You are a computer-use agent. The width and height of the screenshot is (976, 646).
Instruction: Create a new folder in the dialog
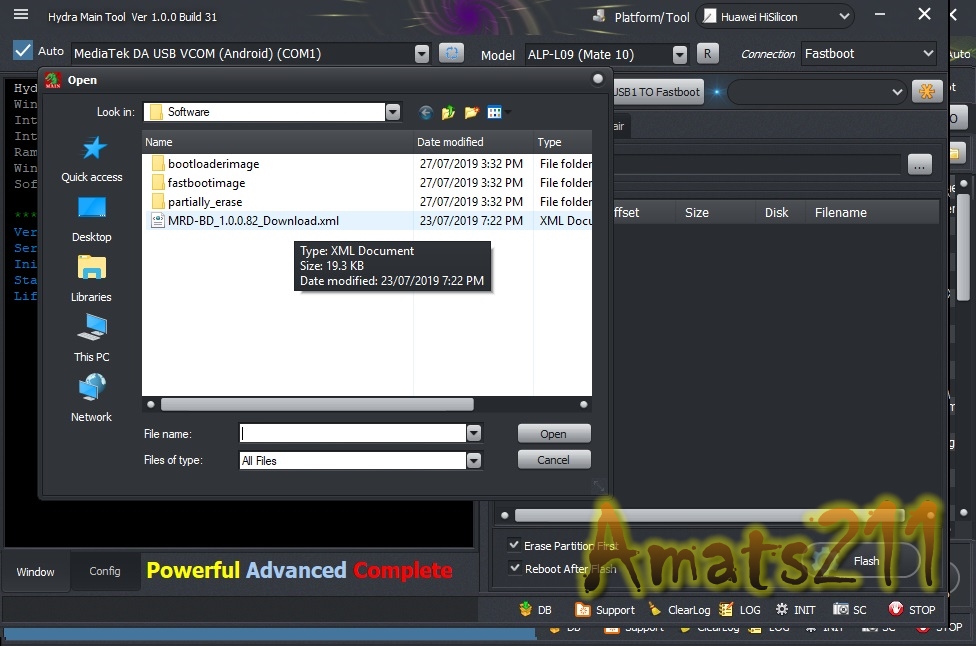(471, 112)
